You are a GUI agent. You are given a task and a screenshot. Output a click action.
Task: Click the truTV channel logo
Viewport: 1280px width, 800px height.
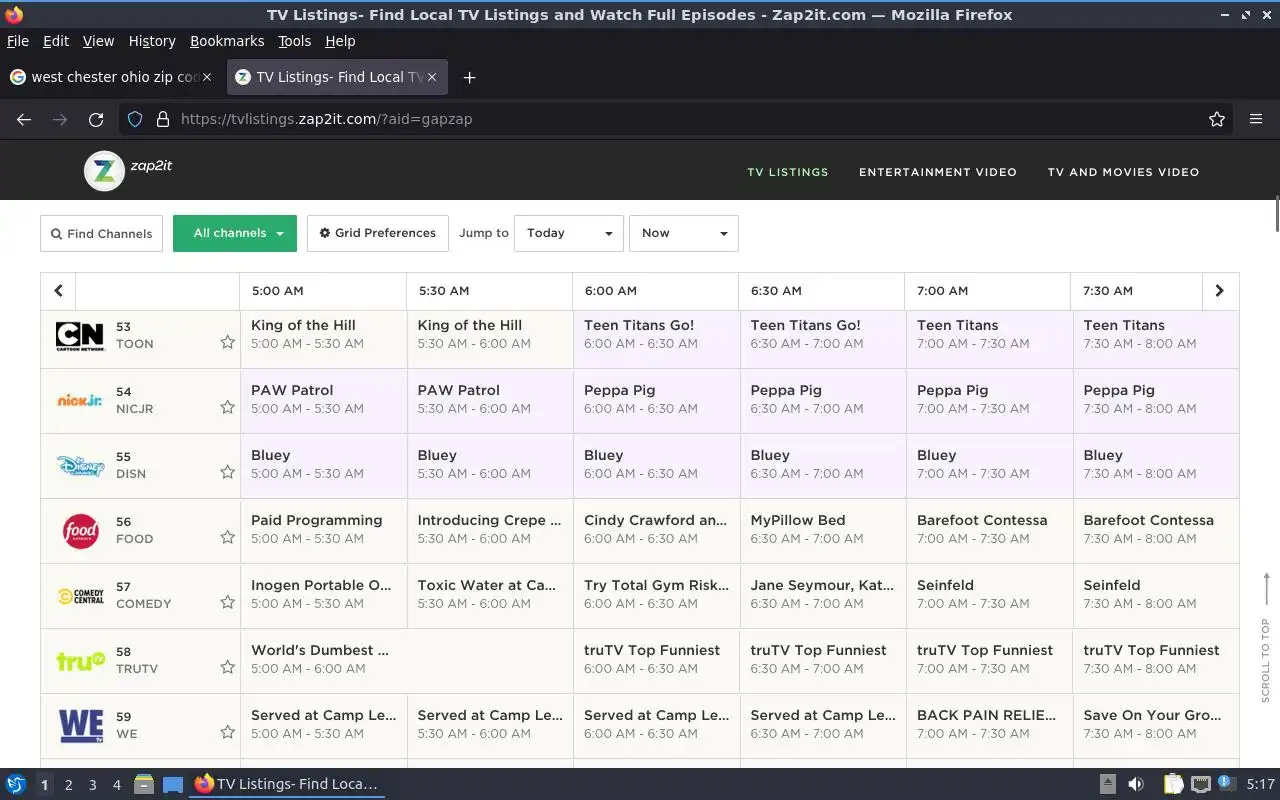pyautogui.click(x=80, y=661)
